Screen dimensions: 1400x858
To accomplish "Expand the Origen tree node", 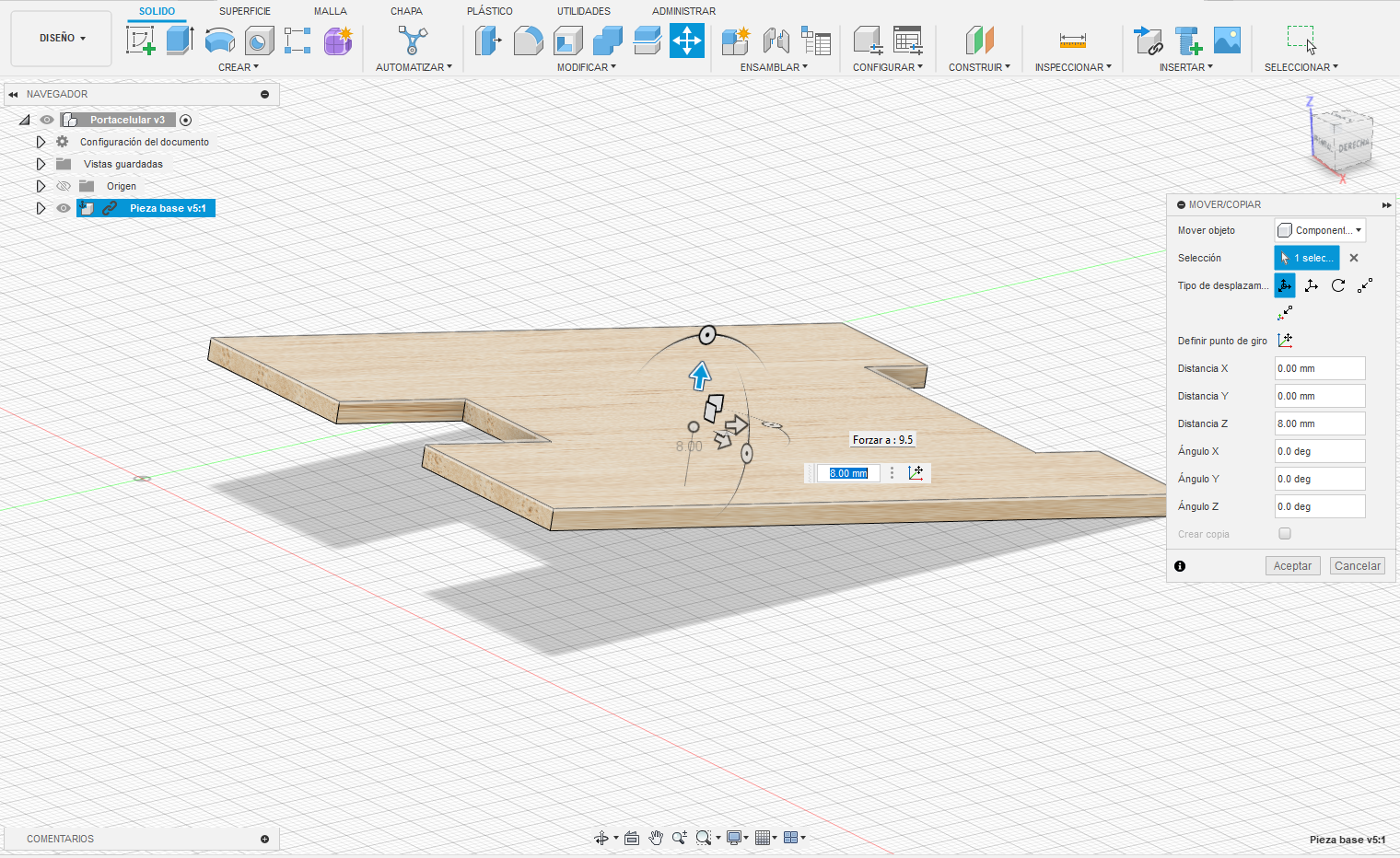I will [x=41, y=186].
